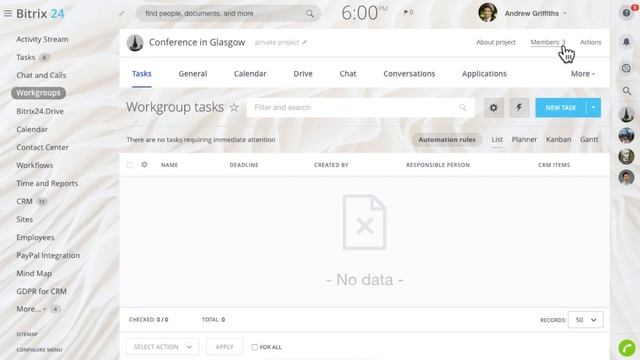Screen dimensions: 640x360
Task: Expand the More tabs dropdown
Action: (582, 74)
